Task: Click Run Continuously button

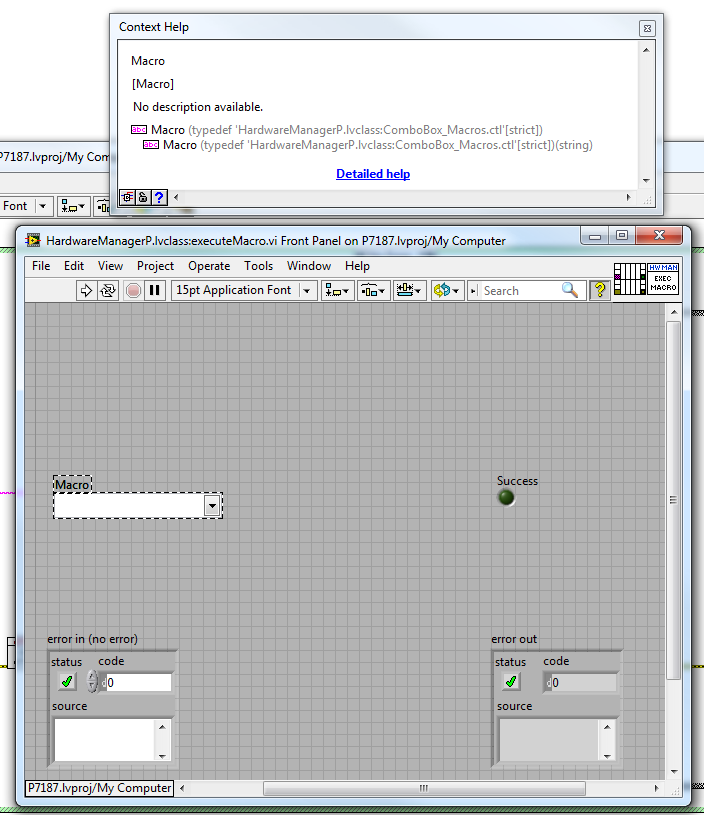Action: (108, 290)
